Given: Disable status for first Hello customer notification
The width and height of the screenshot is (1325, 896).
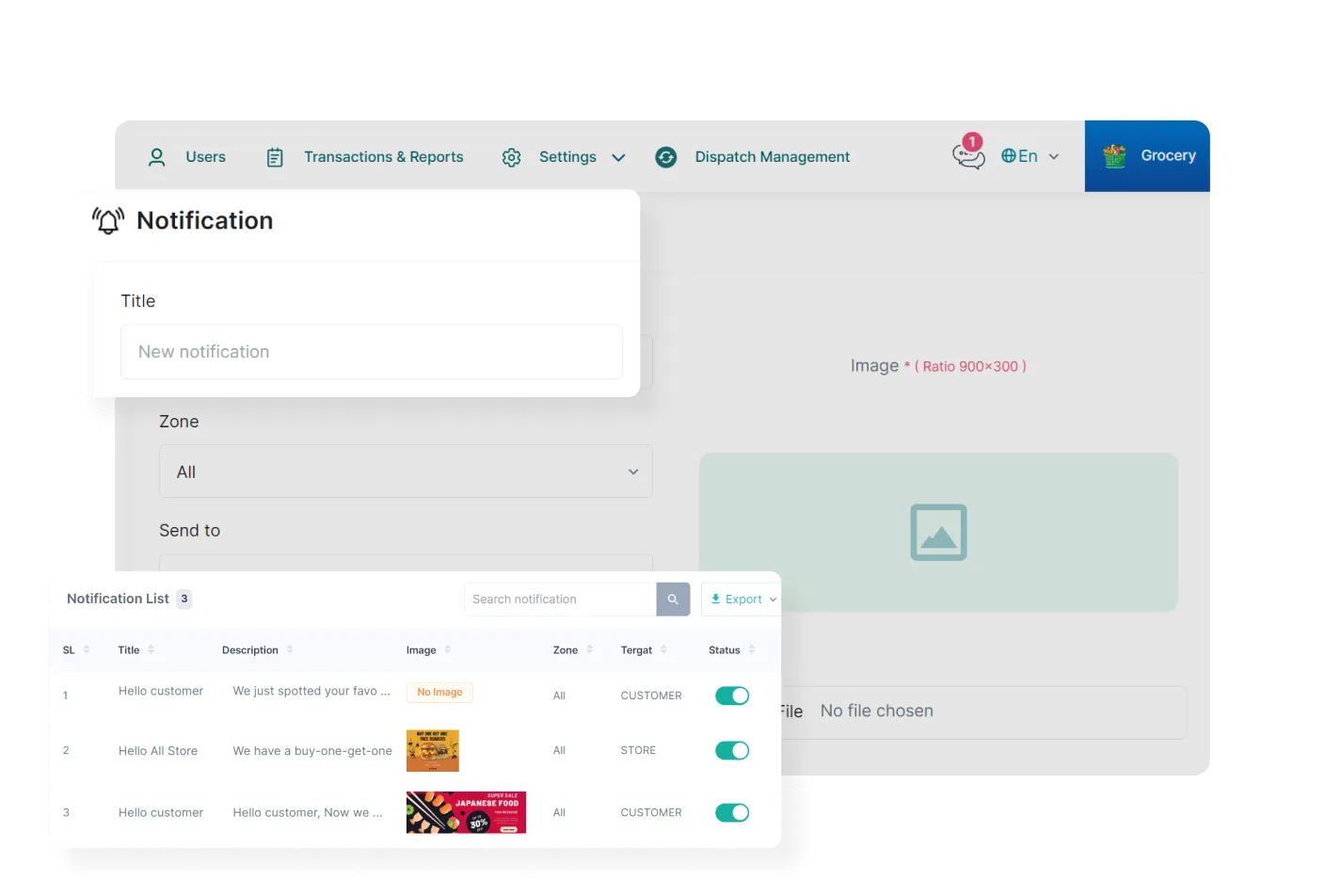Looking at the screenshot, I should coord(732,696).
